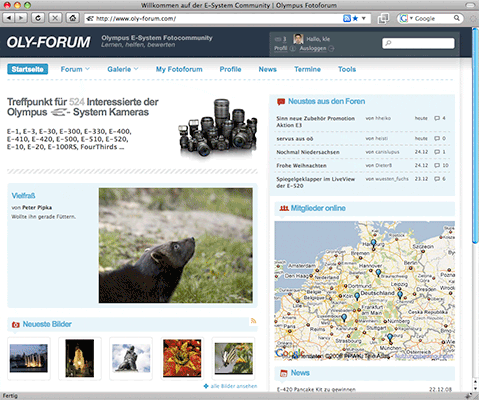Click the username 'von wuesten_fuchs'
Viewport: 479px width, 400px height.
tap(387, 179)
